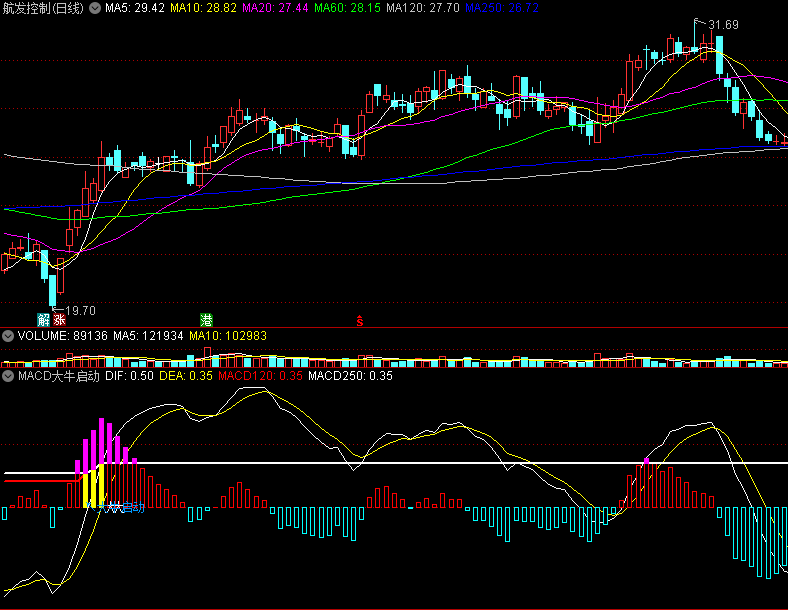Select the MA250: 26.72 label
Image resolution: width=788 pixels, height=610 pixels.
click(x=502, y=8)
